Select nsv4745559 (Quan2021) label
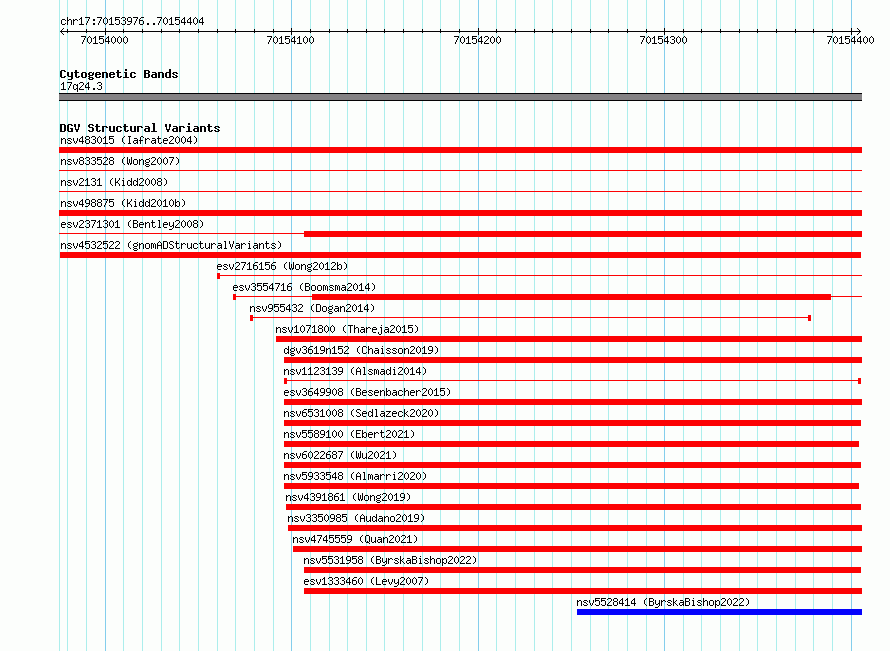Screen dimensions: 890x651 coord(355,539)
